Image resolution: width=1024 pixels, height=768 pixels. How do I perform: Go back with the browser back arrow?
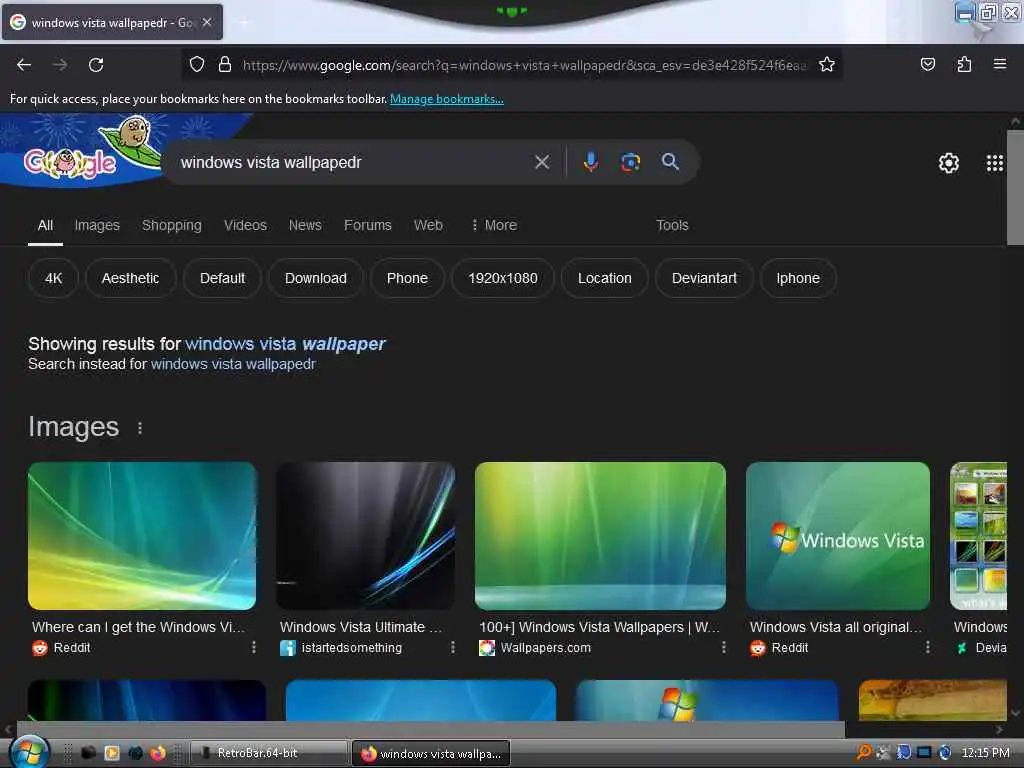(x=24, y=65)
